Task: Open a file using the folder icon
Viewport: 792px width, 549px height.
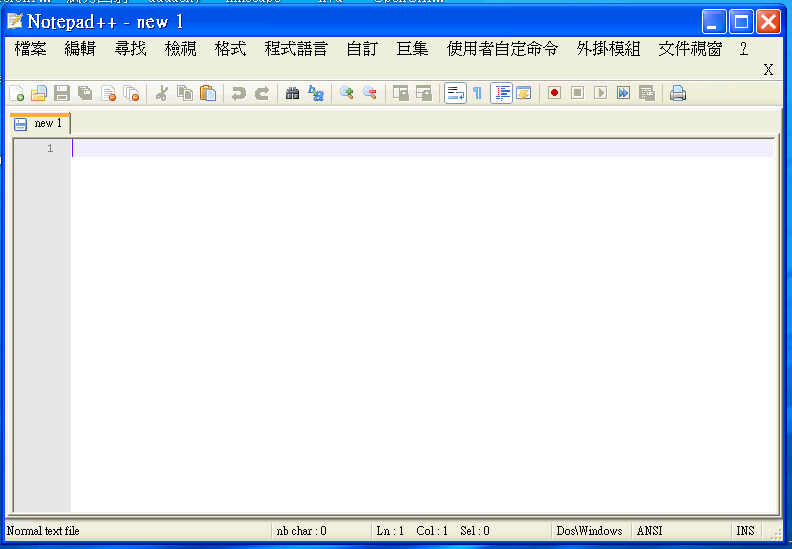Action: pos(39,93)
